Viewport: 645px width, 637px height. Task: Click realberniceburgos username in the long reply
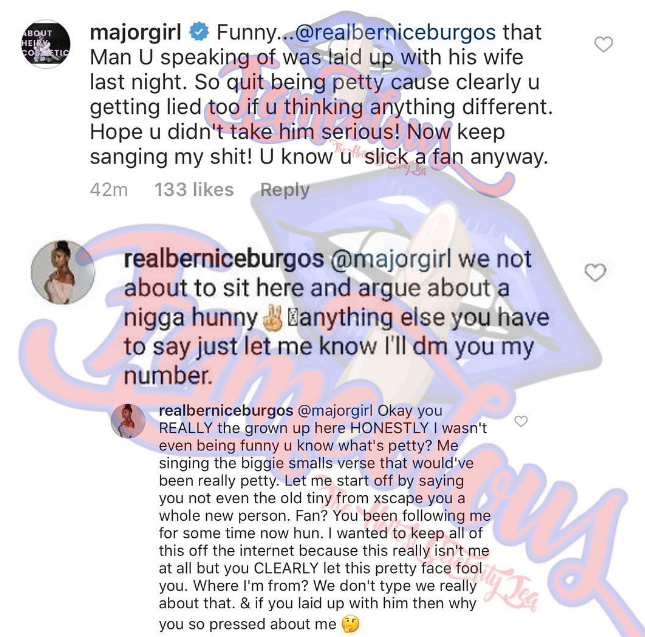(x=226, y=410)
